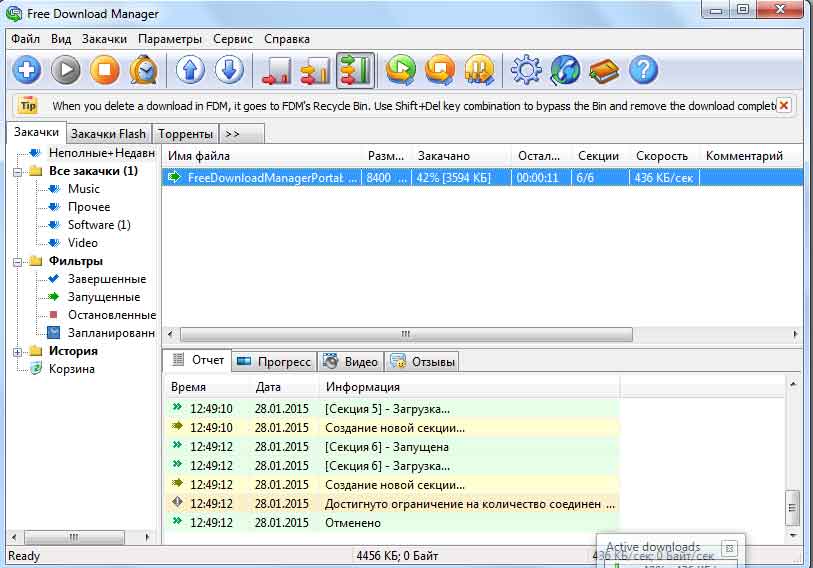The image size is (813, 568).
Task: Select medium traffic mode icon
Action: pyautogui.click(x=316, y=71)
